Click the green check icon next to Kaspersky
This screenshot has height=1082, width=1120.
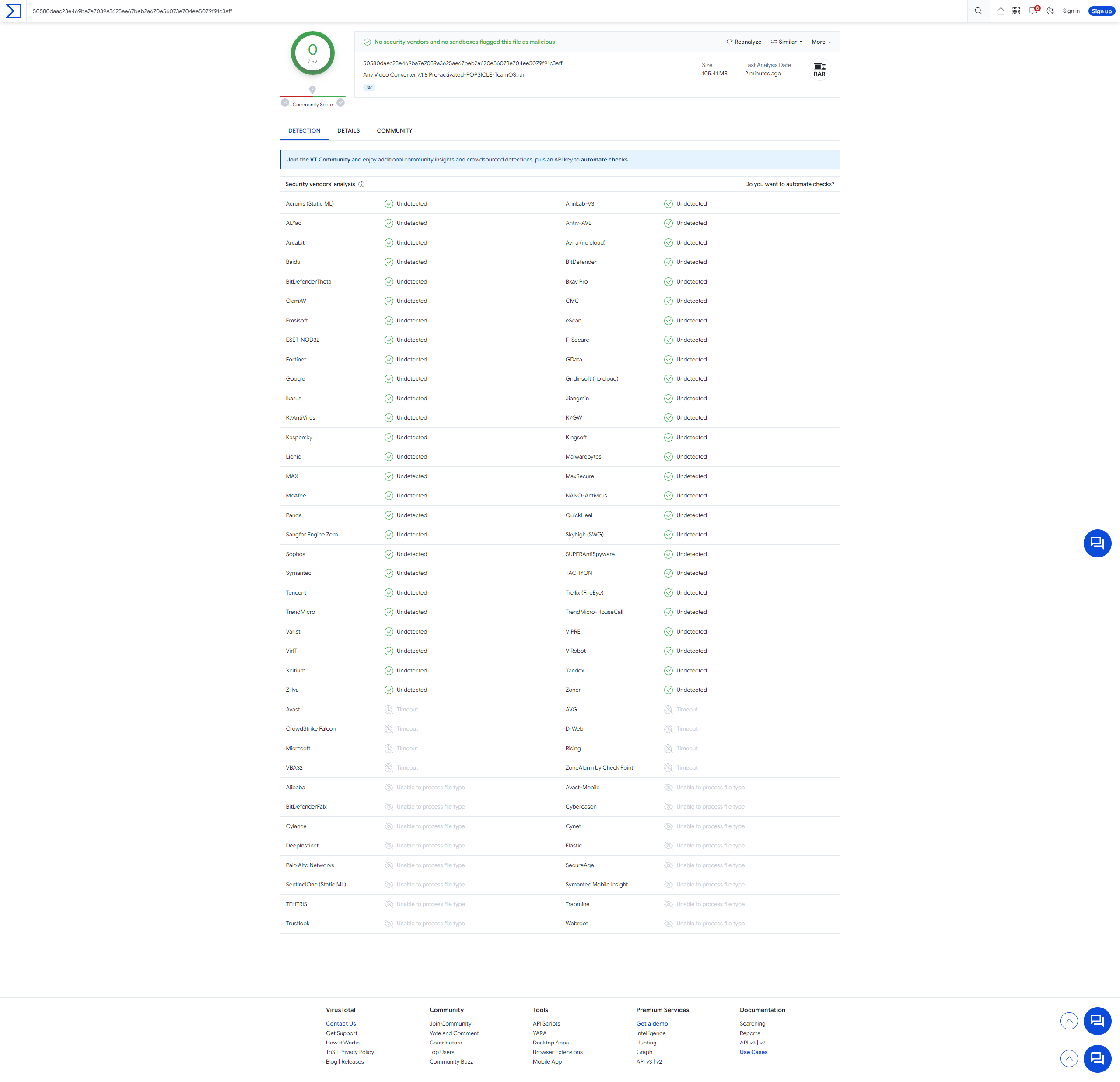click(388, 437)
